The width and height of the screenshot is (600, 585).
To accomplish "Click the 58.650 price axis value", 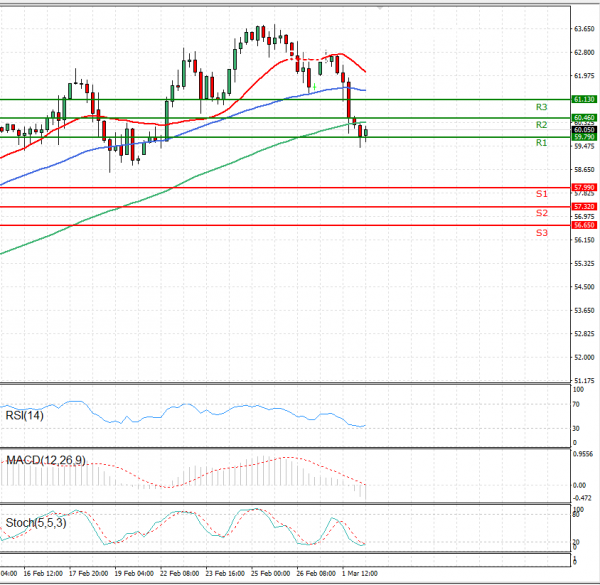I will pos(584,169).
